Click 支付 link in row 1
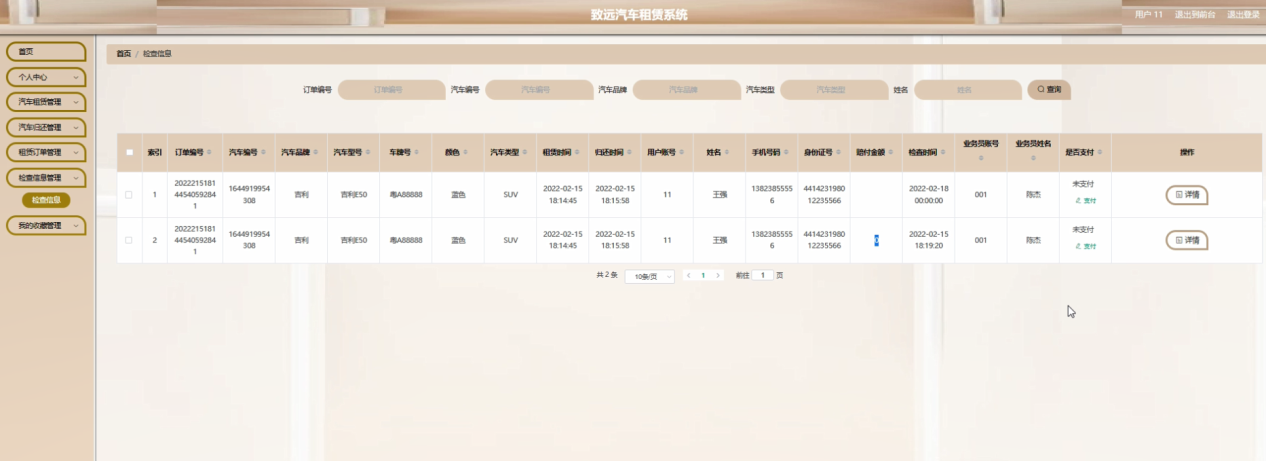The image size is (1266, 461). coord(1085,201)
